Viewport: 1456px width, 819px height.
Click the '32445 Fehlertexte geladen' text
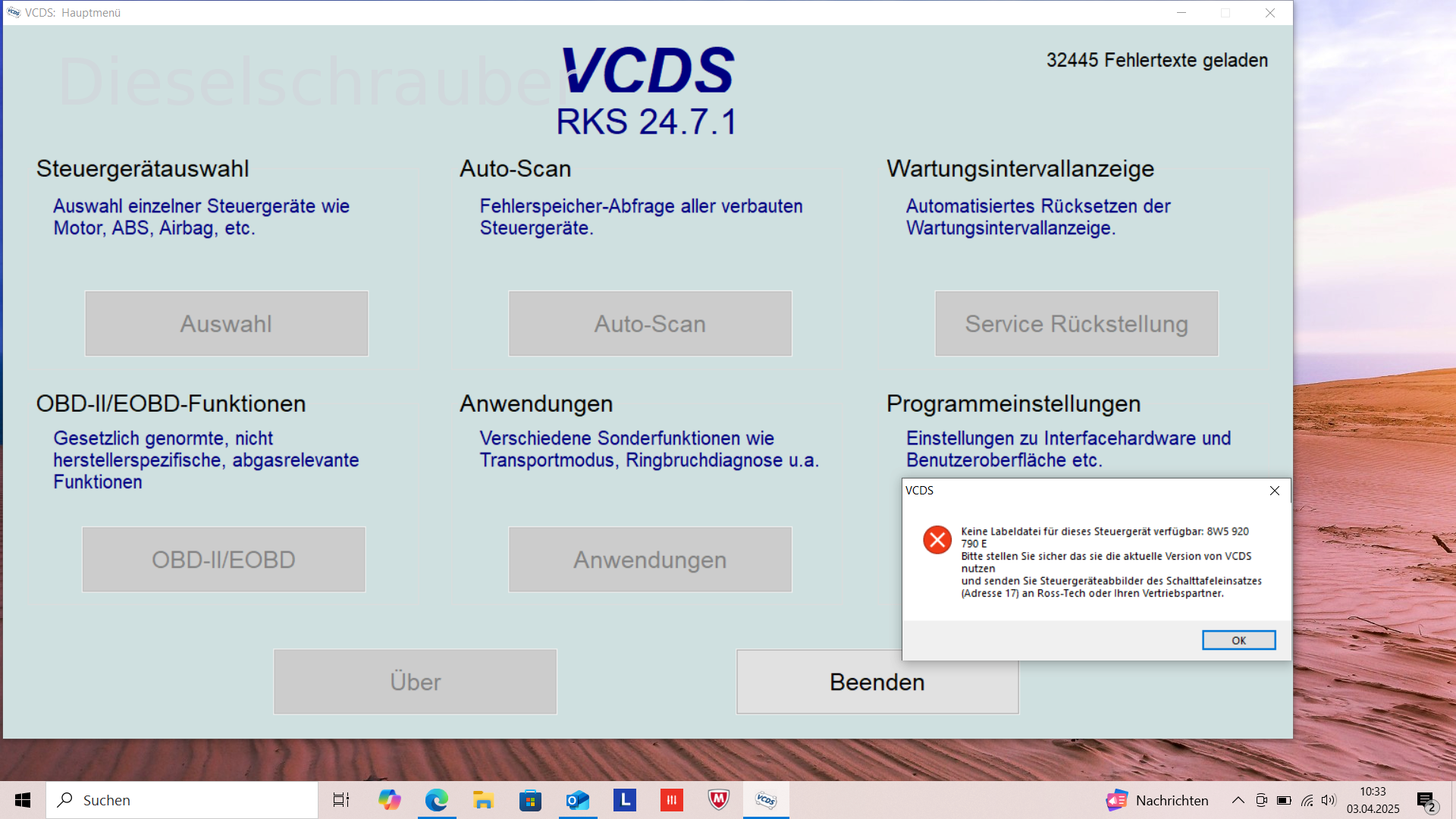coord(1156,60)
